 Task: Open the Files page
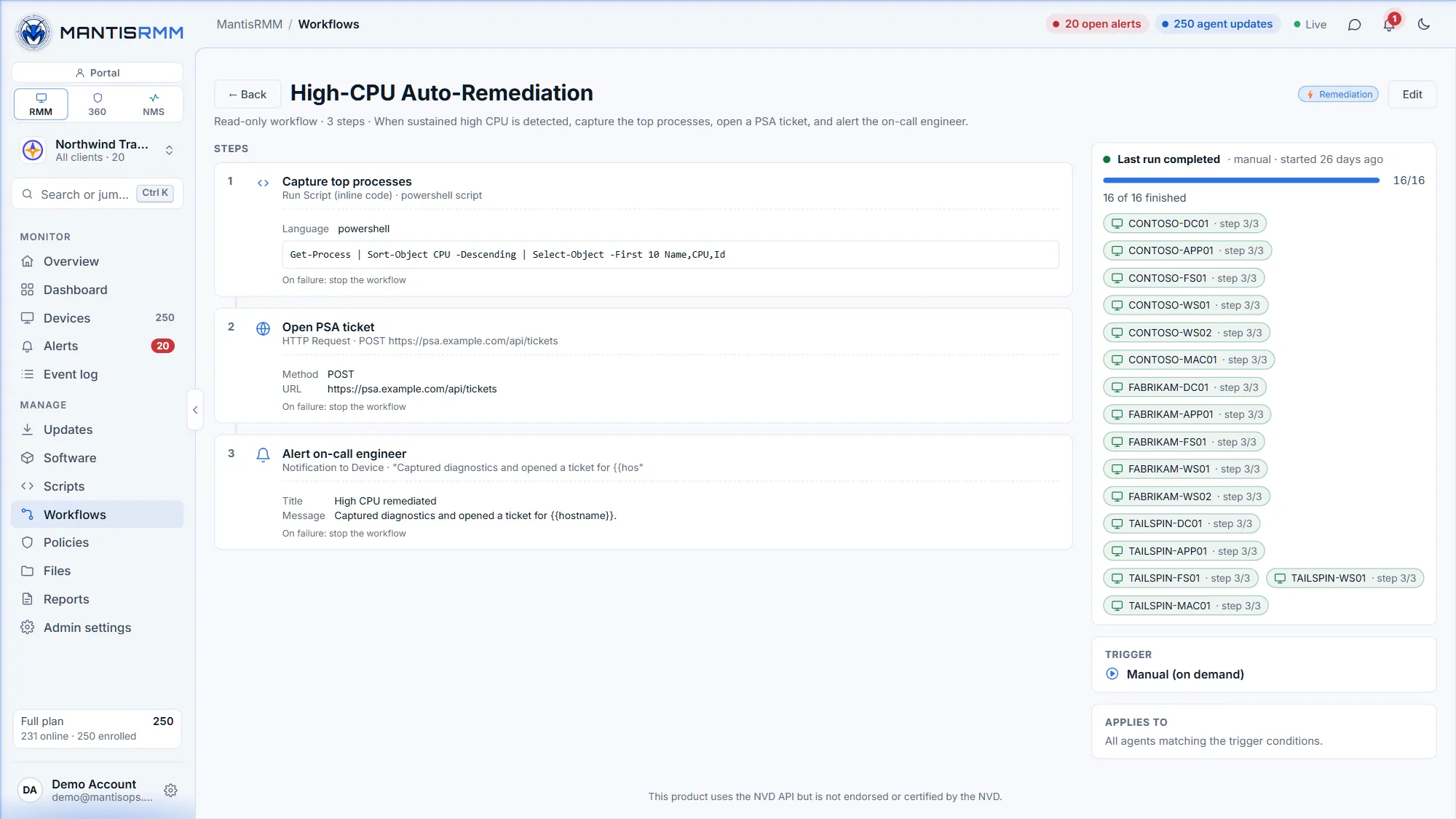98,571
